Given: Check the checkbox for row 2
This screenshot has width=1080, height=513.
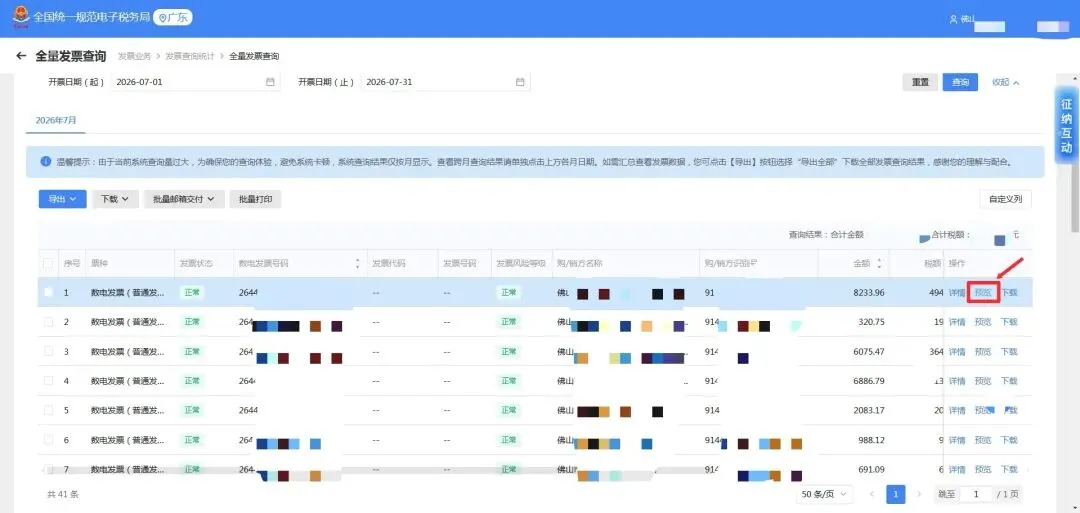Looking at the screenshot, I should pos(48,322).
